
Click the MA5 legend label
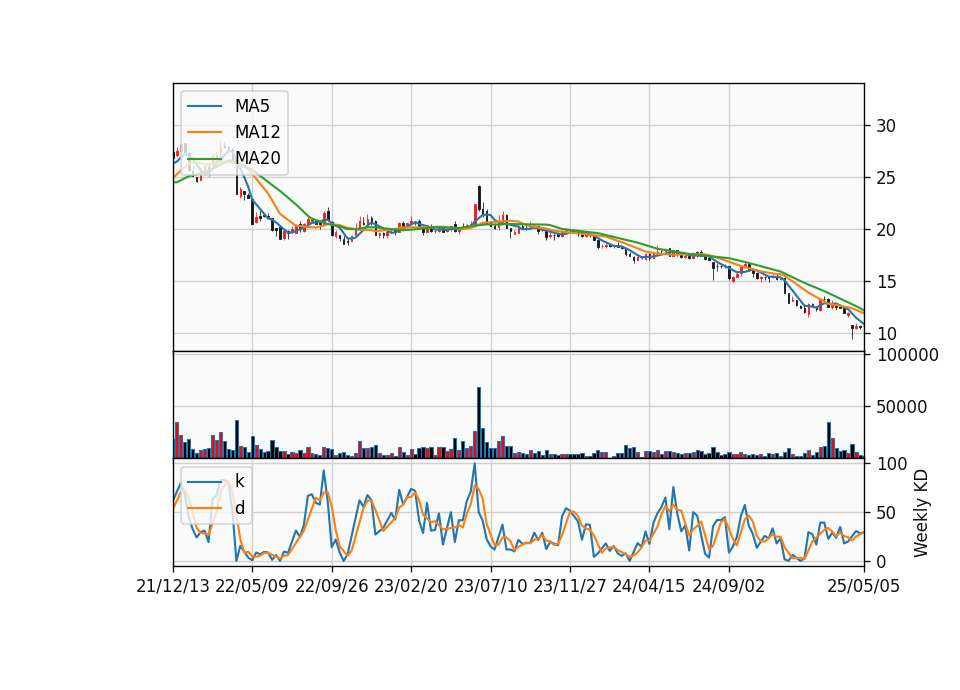[x=252, y=106]
